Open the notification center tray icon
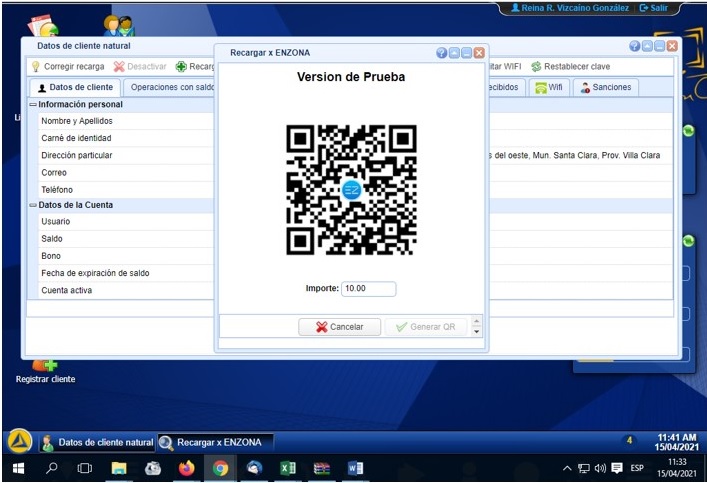The height and width of the screenshot is (483, 707). 617,468
